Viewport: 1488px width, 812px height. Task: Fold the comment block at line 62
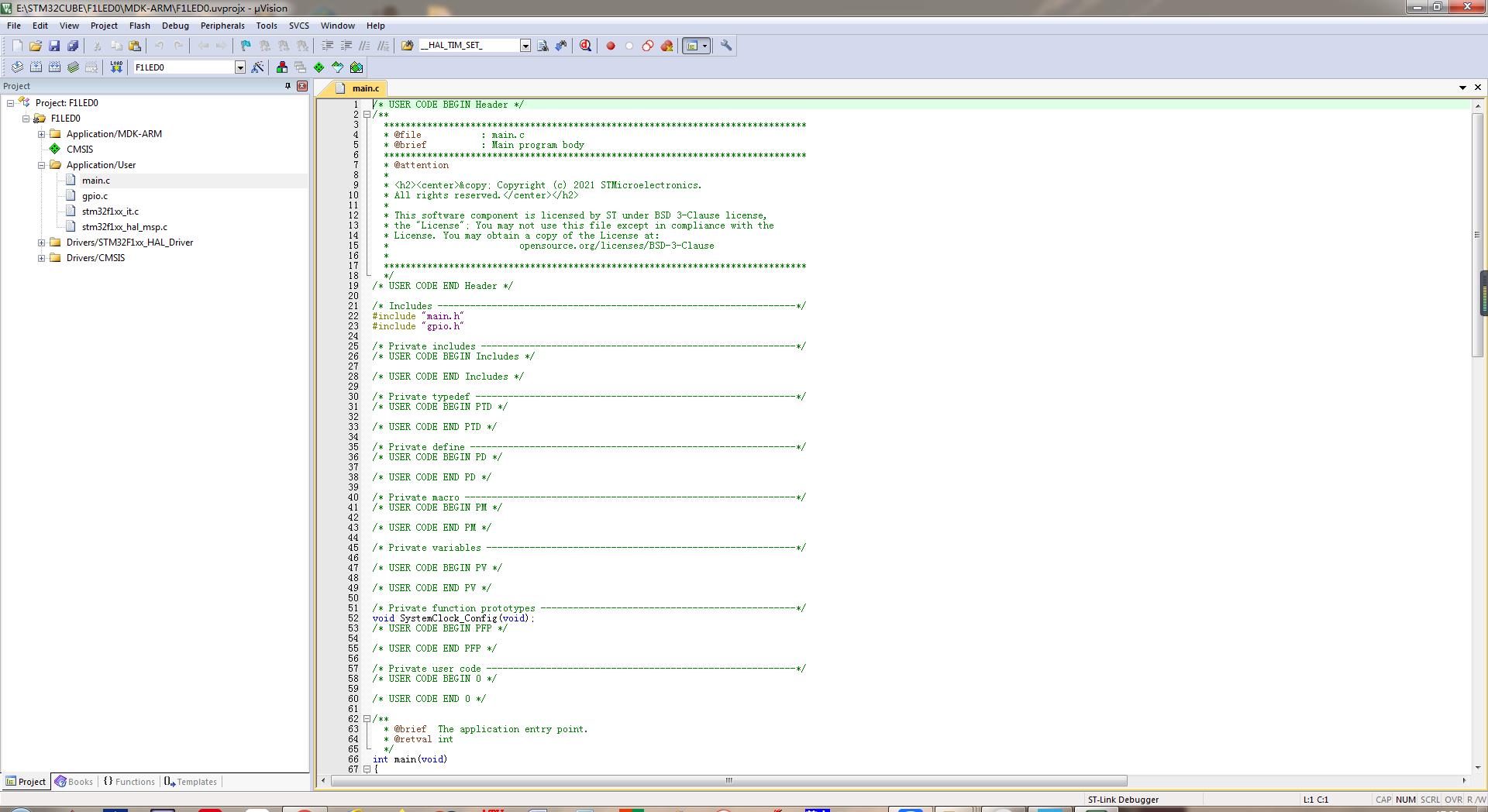(367, 719)
